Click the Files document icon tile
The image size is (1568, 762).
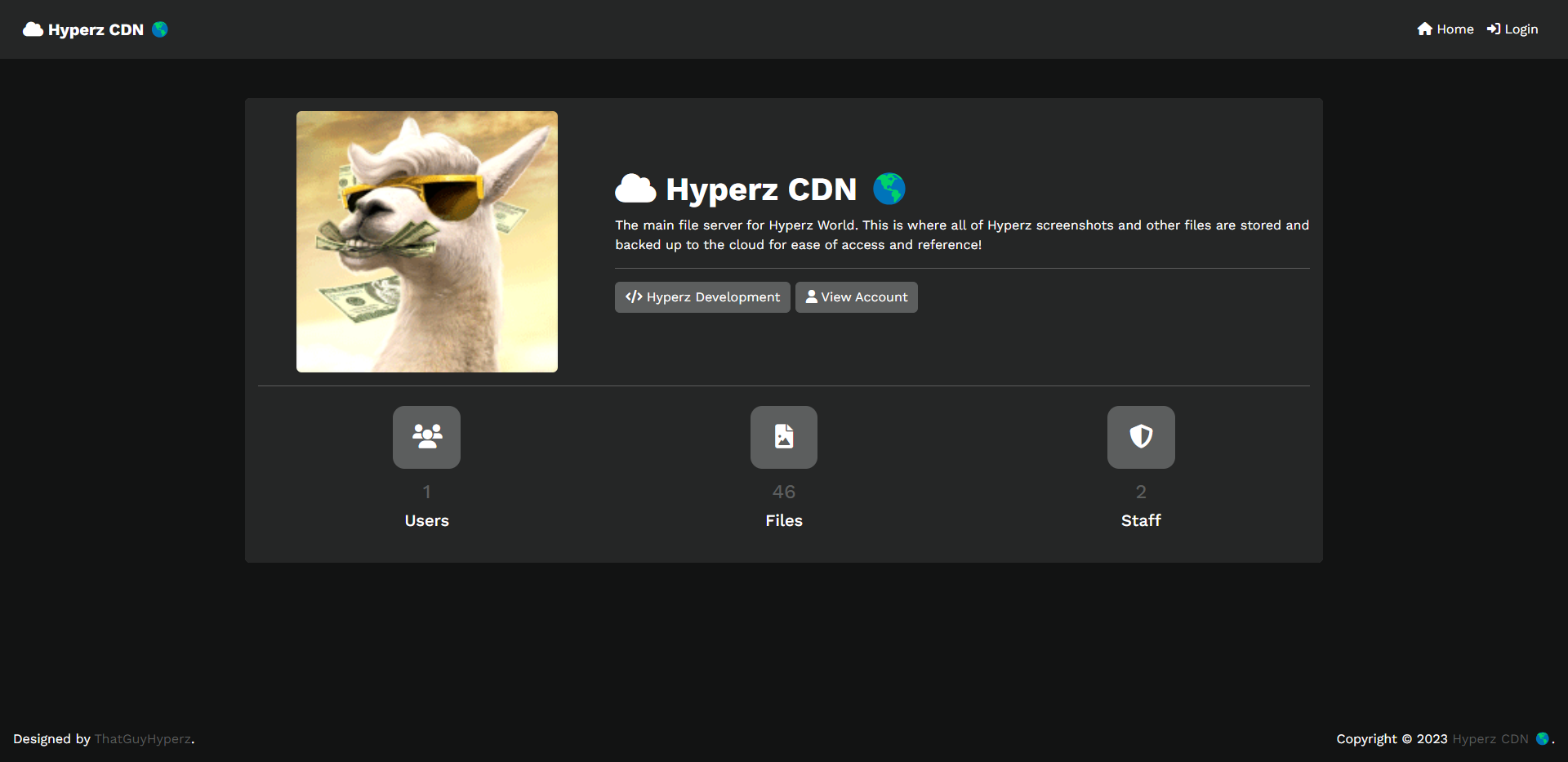point(784,437)
